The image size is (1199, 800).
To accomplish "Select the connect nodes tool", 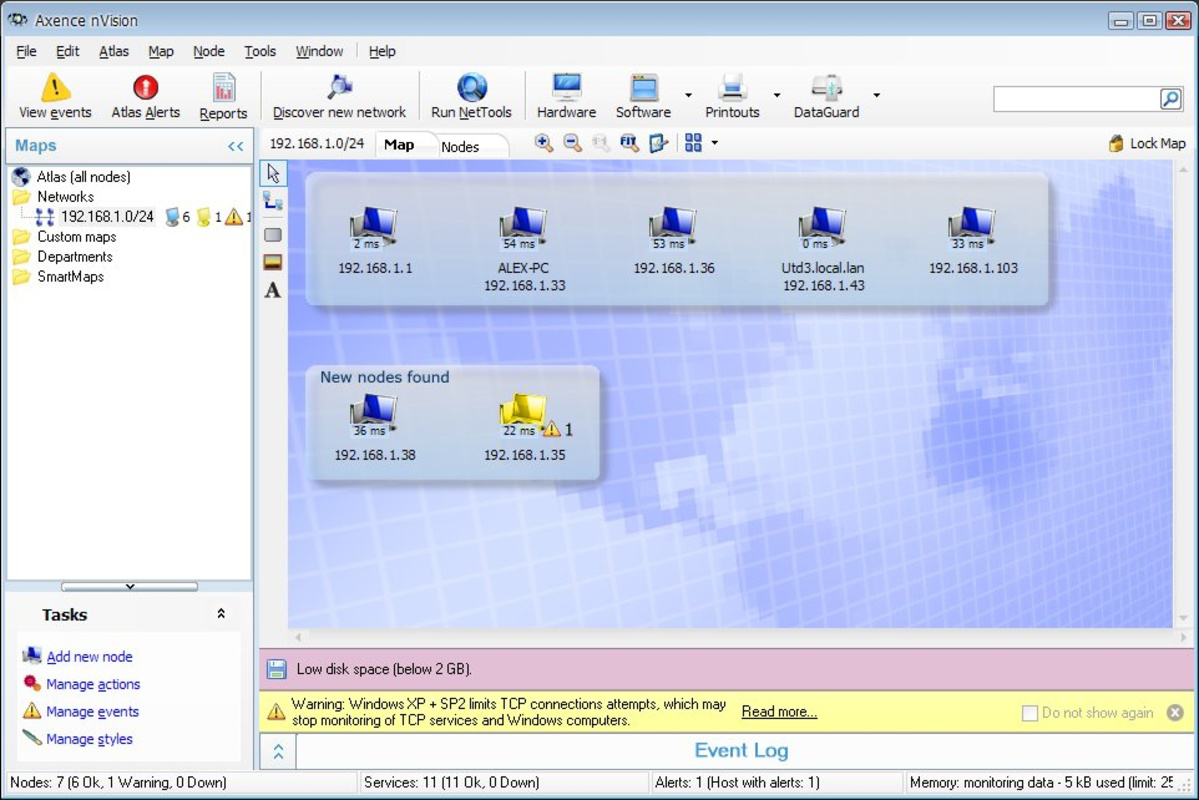I will point(273,202).
